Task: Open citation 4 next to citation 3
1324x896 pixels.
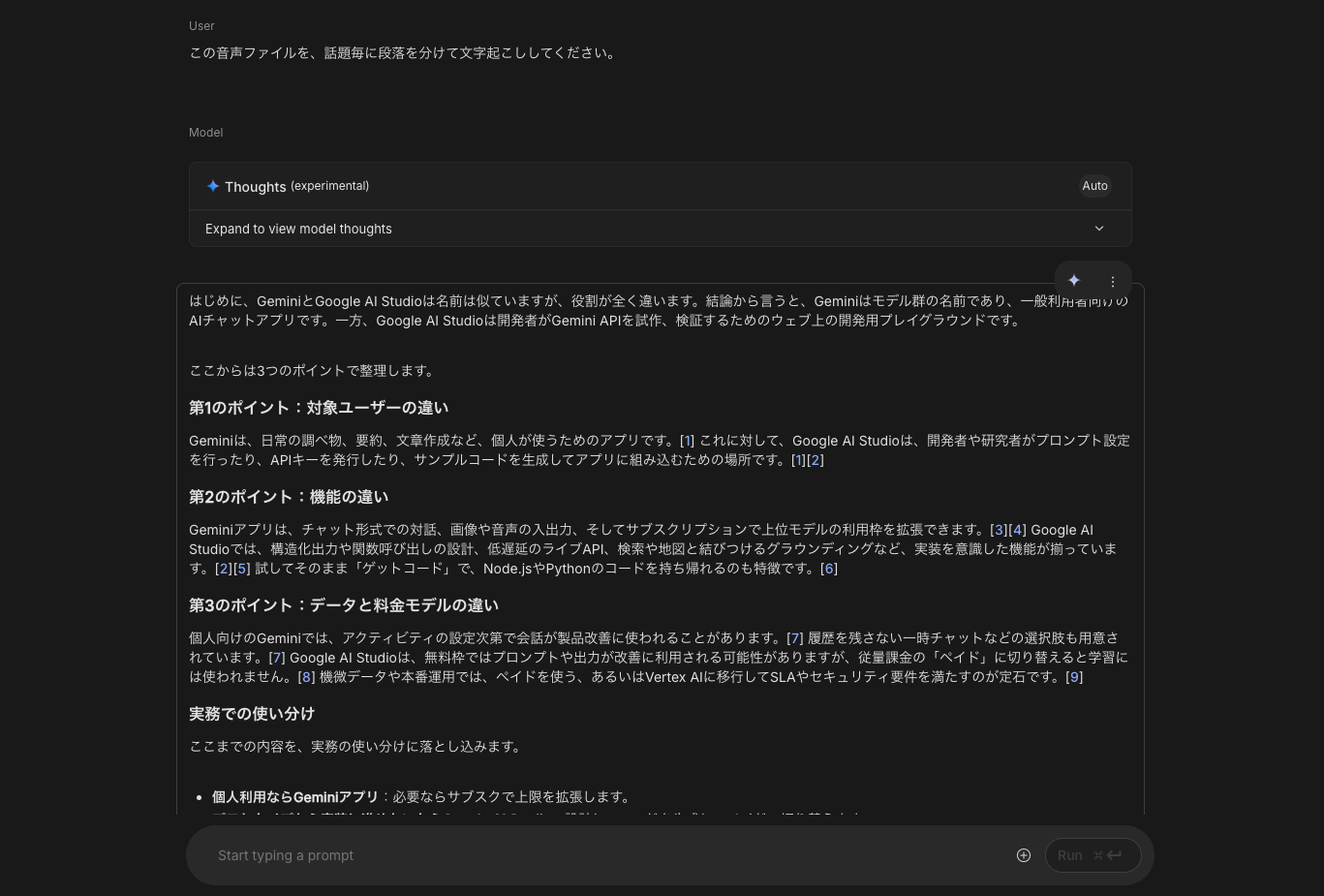Action: click(x=1018, y=530)
